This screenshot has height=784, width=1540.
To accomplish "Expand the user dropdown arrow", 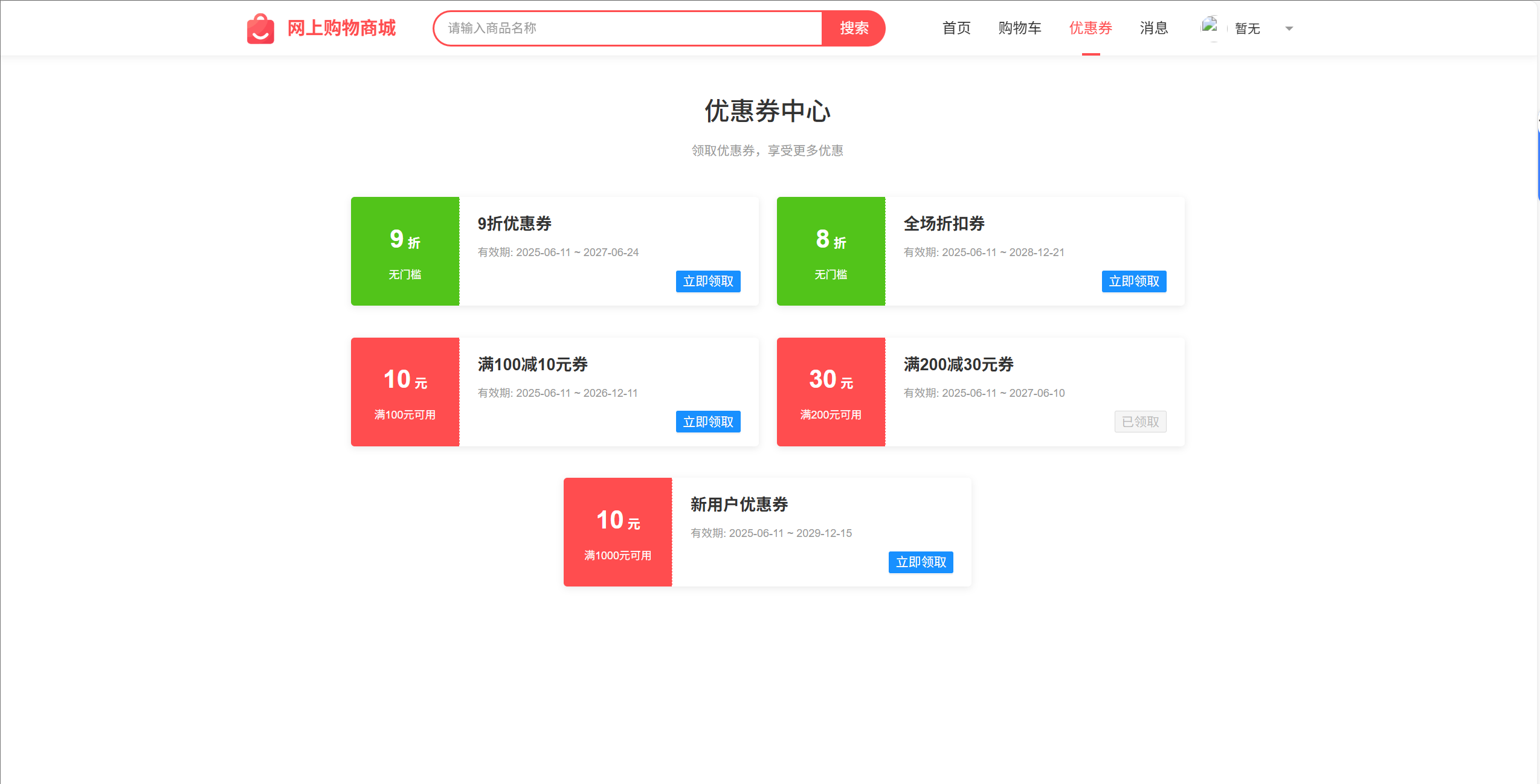I will [1289, 28].
